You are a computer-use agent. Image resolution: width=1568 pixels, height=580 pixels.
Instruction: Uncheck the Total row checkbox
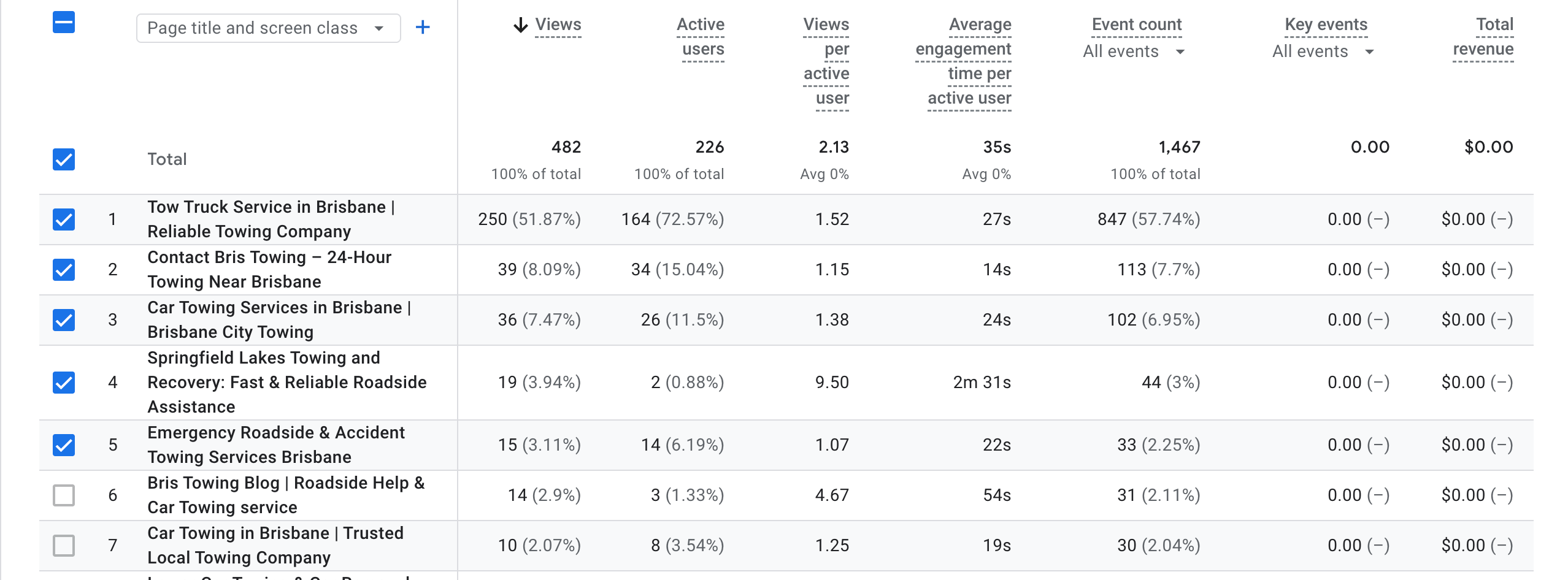point(64,159)
